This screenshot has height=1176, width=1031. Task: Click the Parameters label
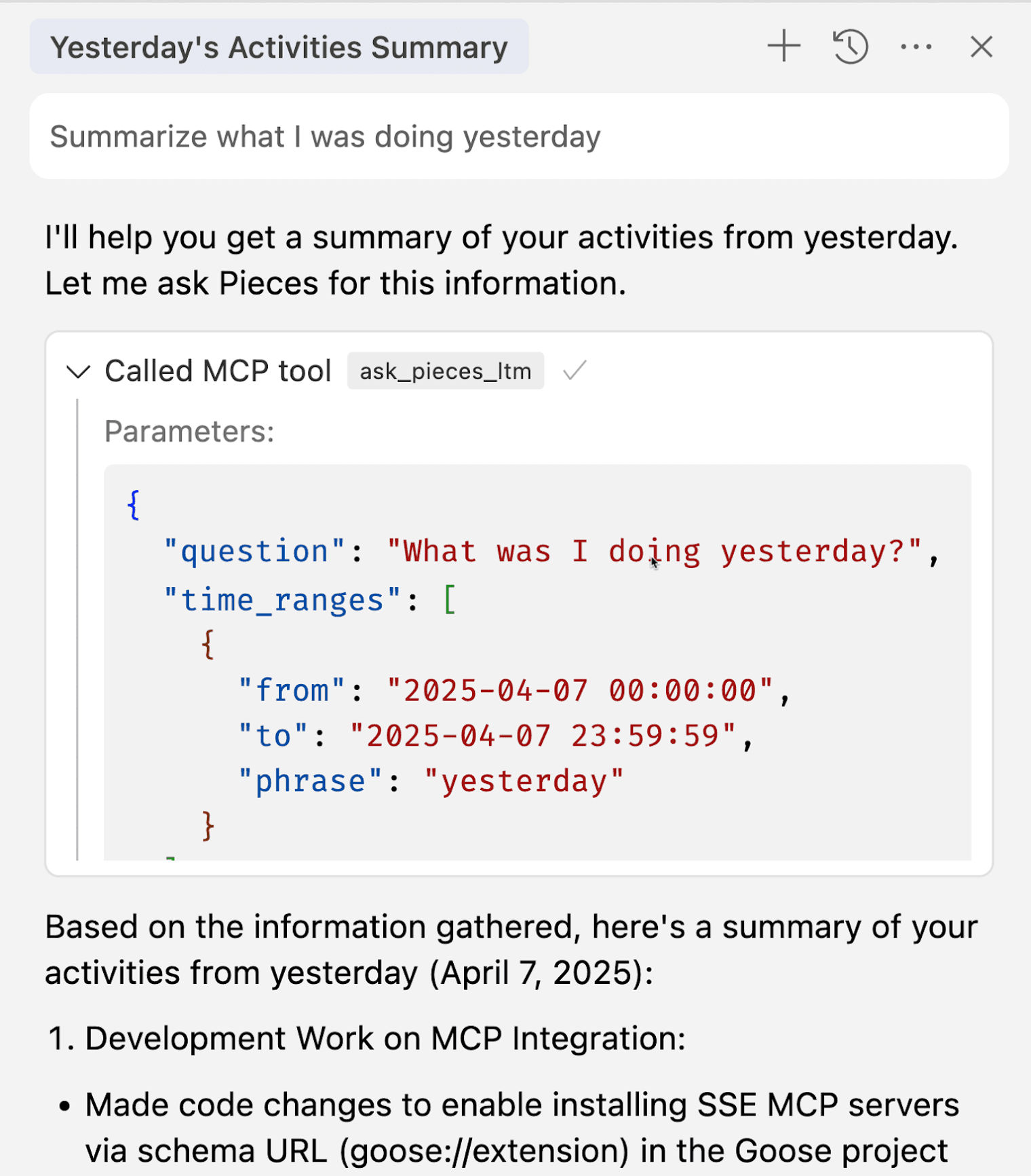(189, 432)
